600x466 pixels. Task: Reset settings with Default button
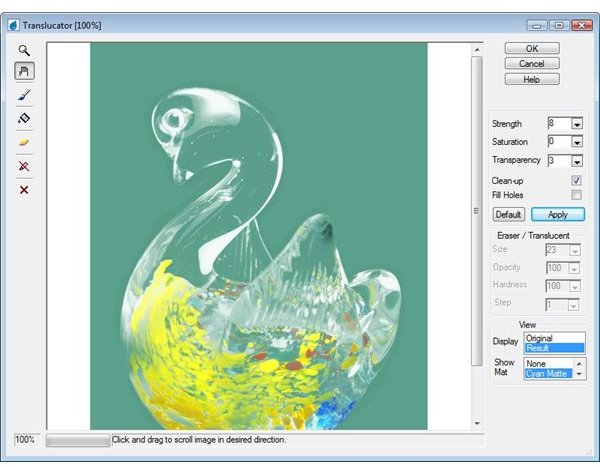[508, 215]
